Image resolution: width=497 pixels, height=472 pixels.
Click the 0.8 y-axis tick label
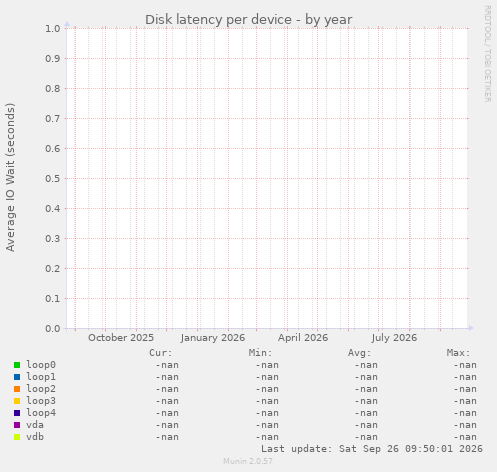click(x=53, y=89)
